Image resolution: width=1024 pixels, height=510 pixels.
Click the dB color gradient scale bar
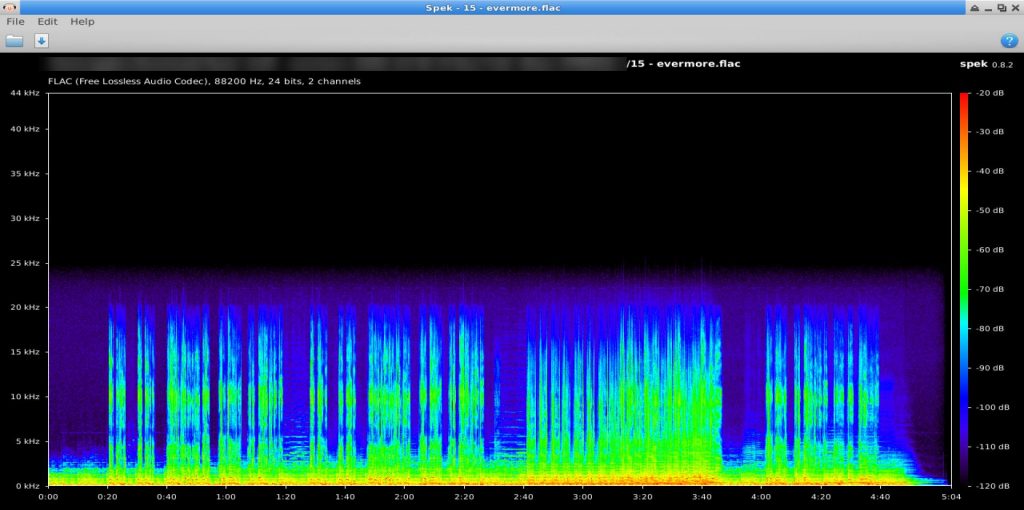tap(964, 289)
